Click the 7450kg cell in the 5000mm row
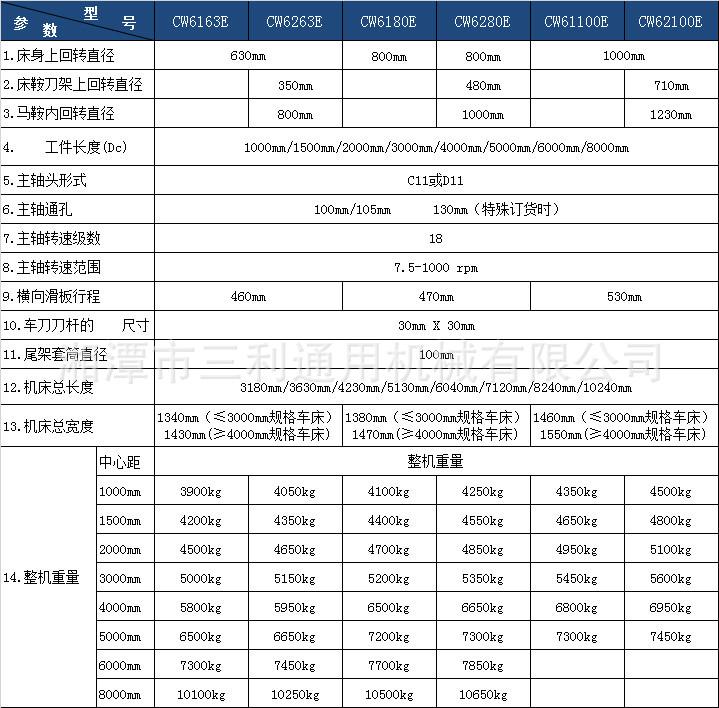The height and width of the screenshot is (708, 719). coord(671,636)
